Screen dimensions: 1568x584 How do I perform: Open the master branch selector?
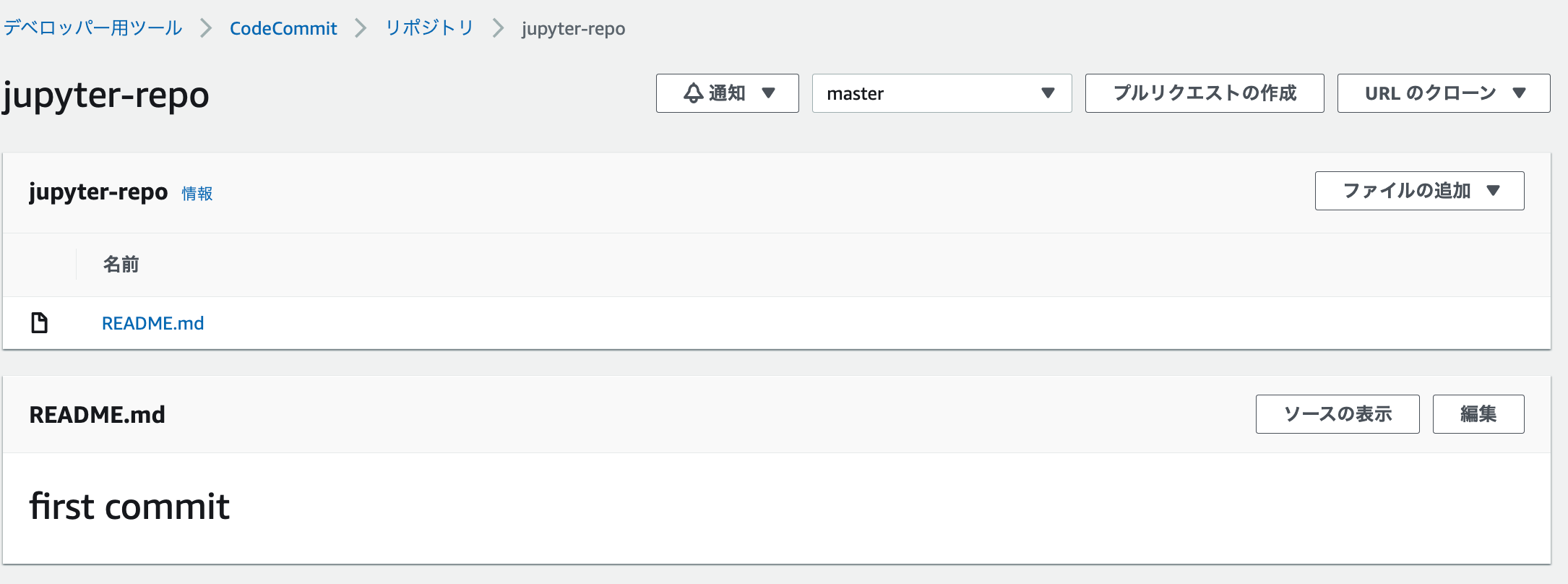pyautogui.click(x=942, y=93)
